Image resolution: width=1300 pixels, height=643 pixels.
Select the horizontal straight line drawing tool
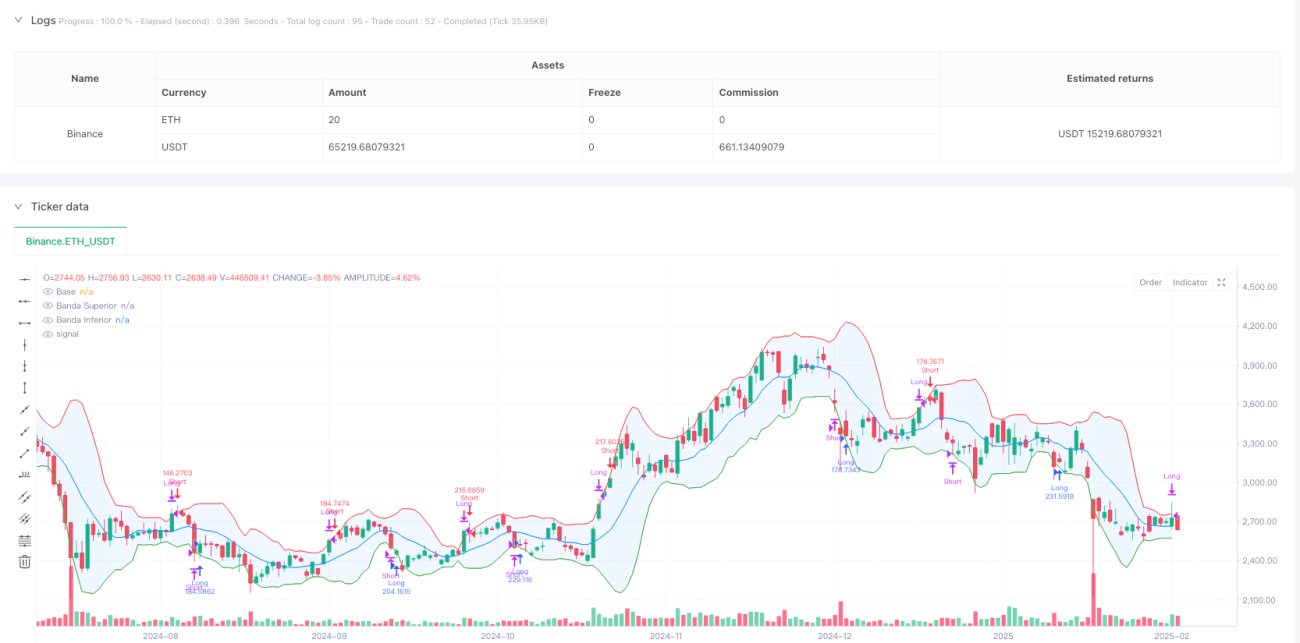pos(25,279)
